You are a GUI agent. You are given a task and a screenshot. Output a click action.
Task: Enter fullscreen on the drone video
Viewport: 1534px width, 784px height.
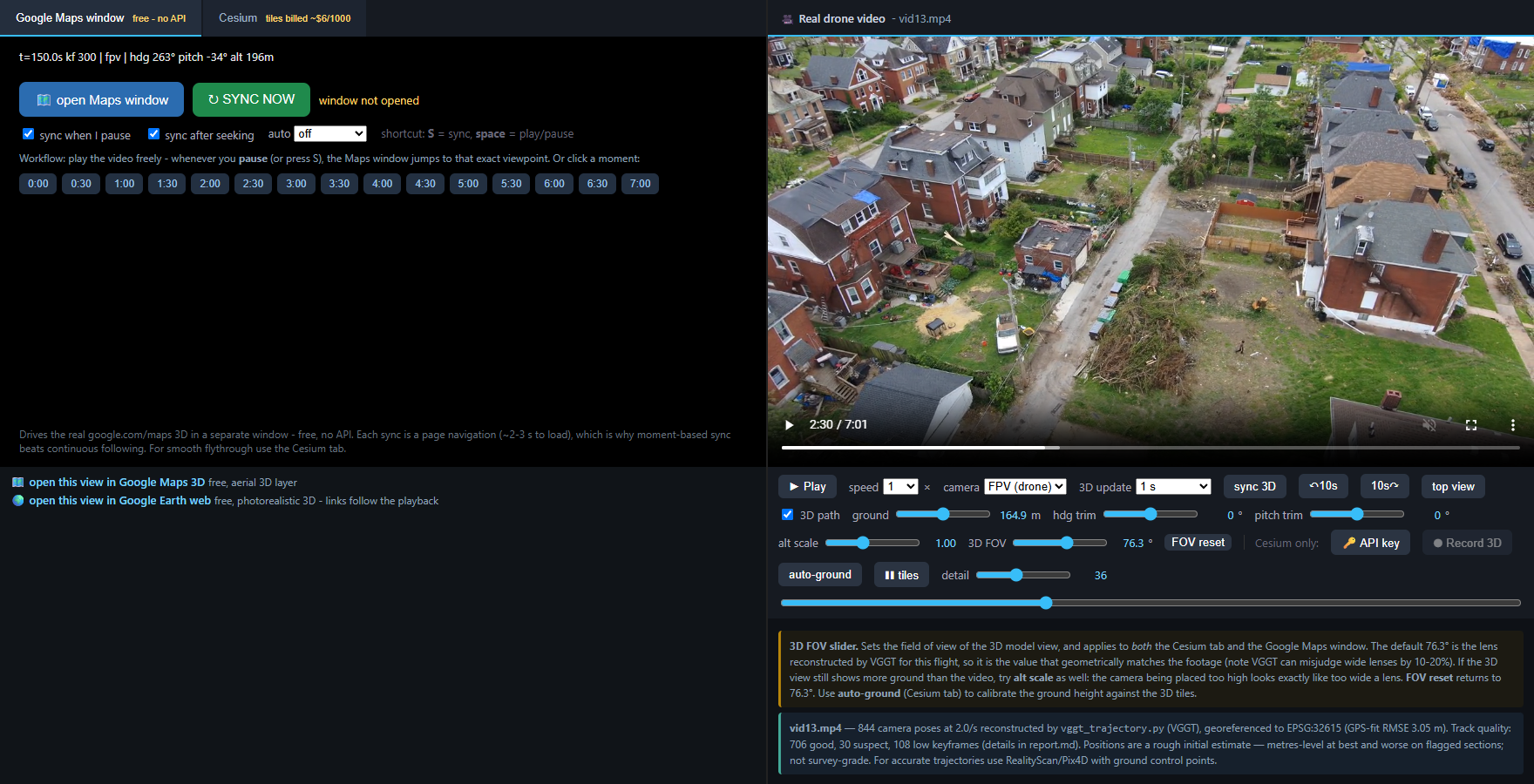point(1471,425)
